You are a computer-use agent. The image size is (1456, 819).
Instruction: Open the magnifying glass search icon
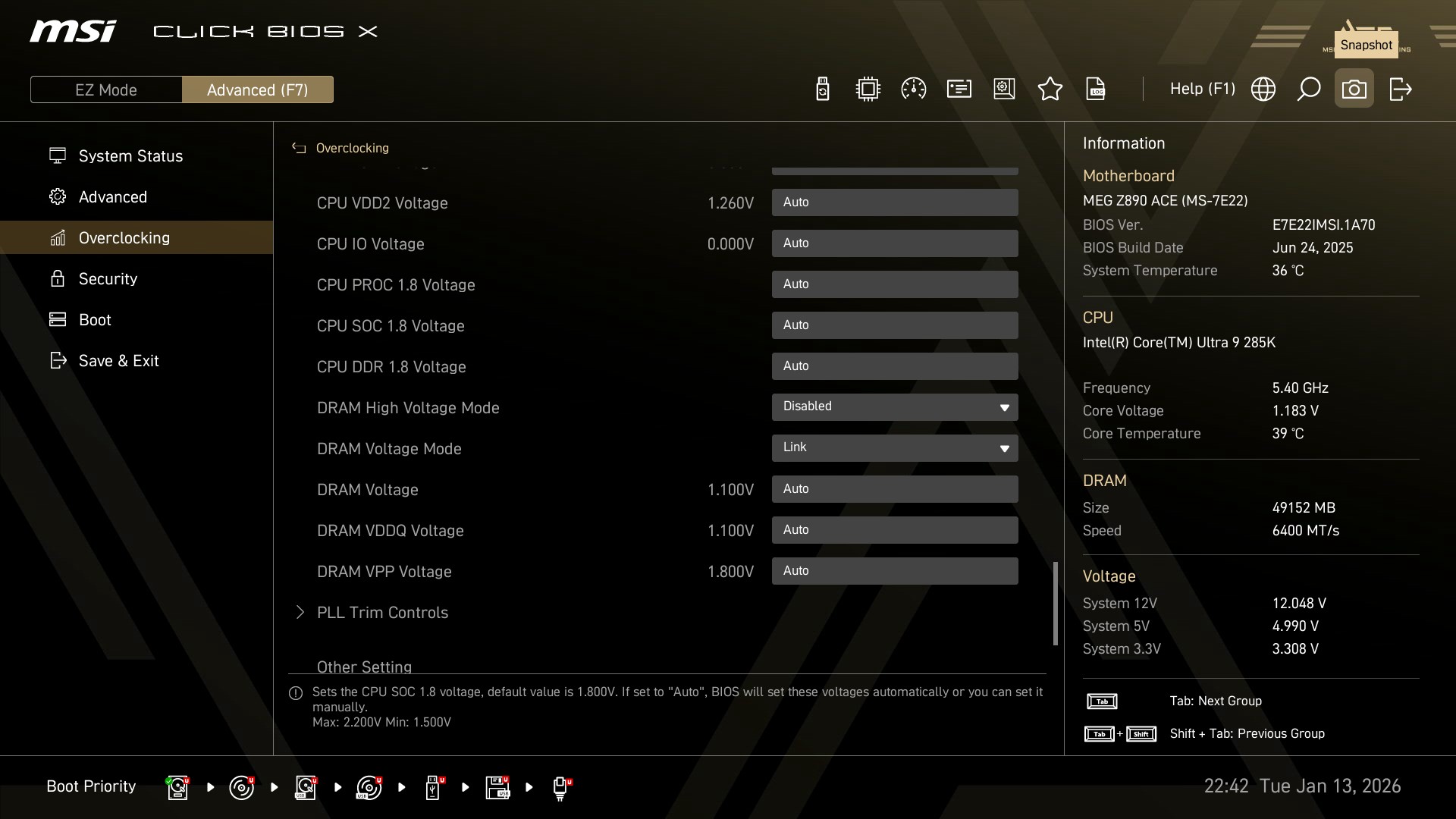1308,89
